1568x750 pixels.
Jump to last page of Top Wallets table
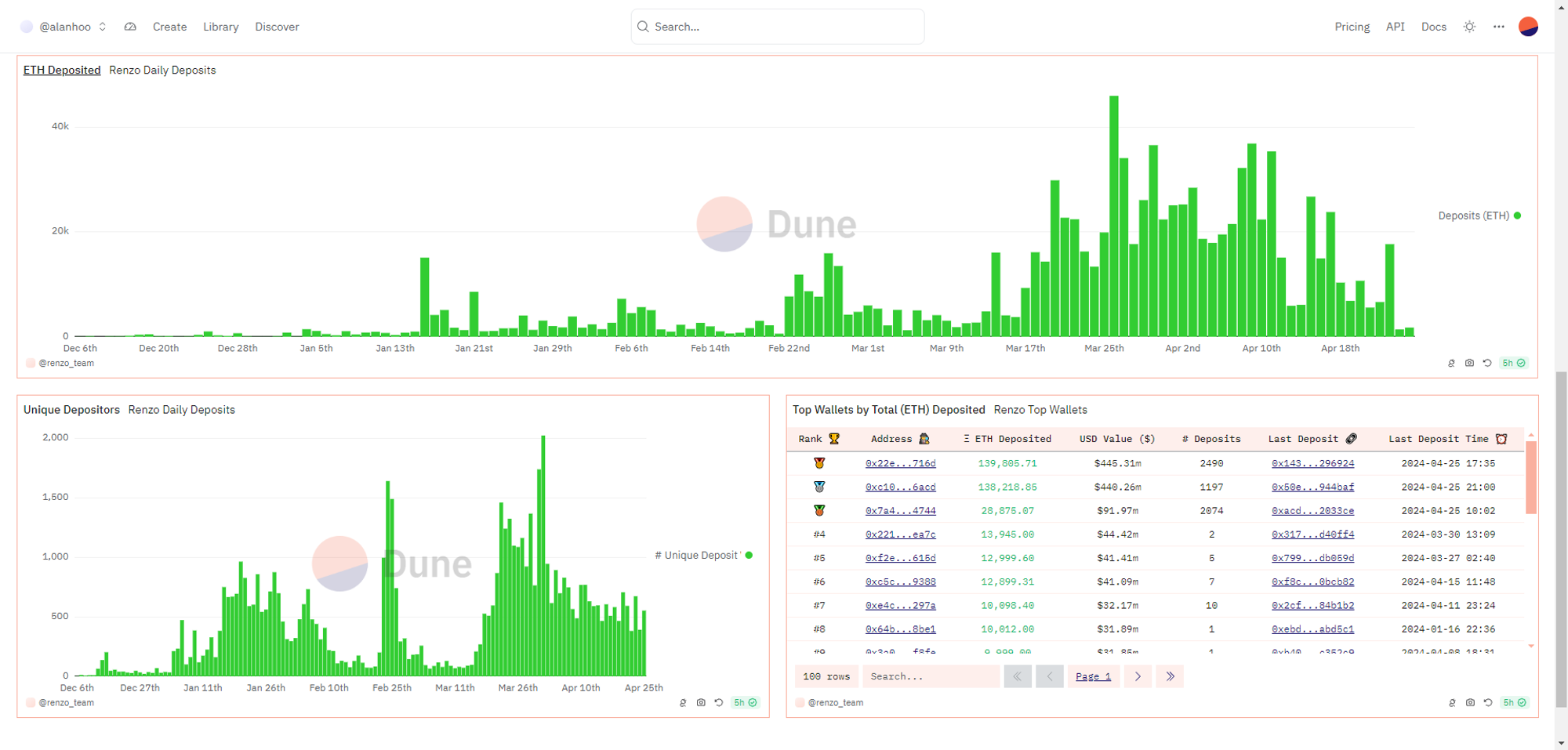point(1170,676)
